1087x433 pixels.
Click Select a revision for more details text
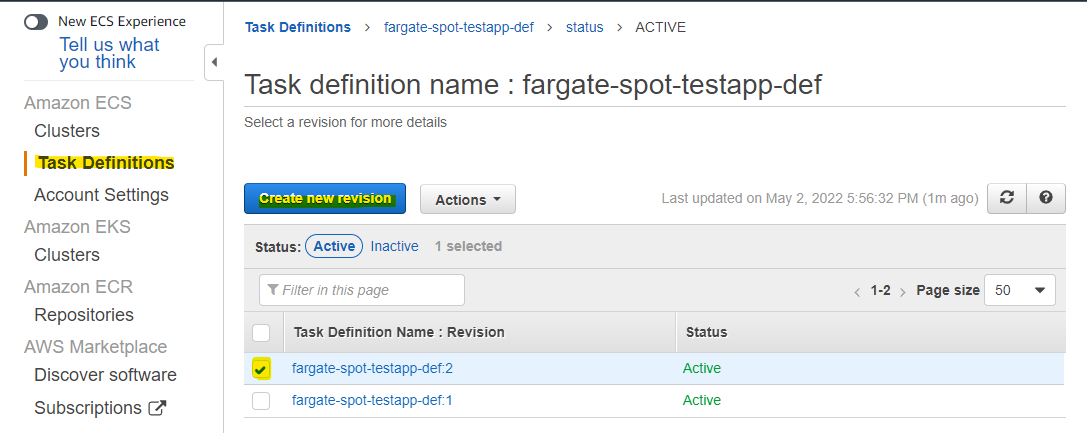point(345,123)
